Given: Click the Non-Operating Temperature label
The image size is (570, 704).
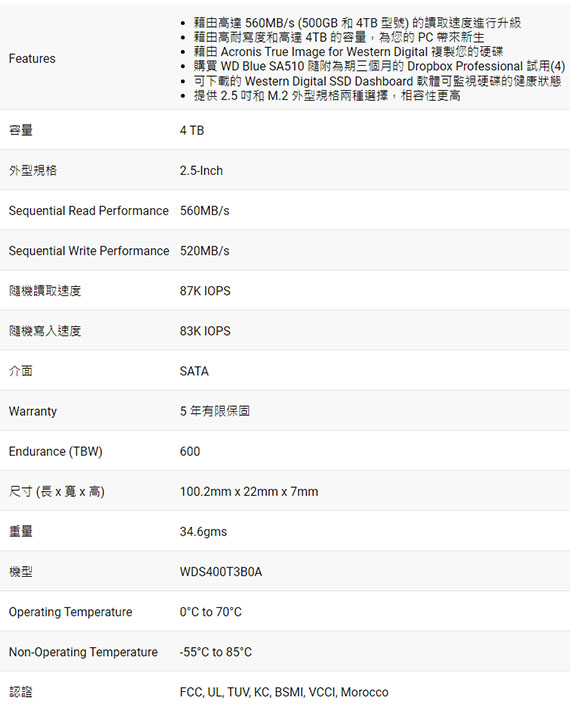Looking at the screenshot, I should [x=83, y=652].
